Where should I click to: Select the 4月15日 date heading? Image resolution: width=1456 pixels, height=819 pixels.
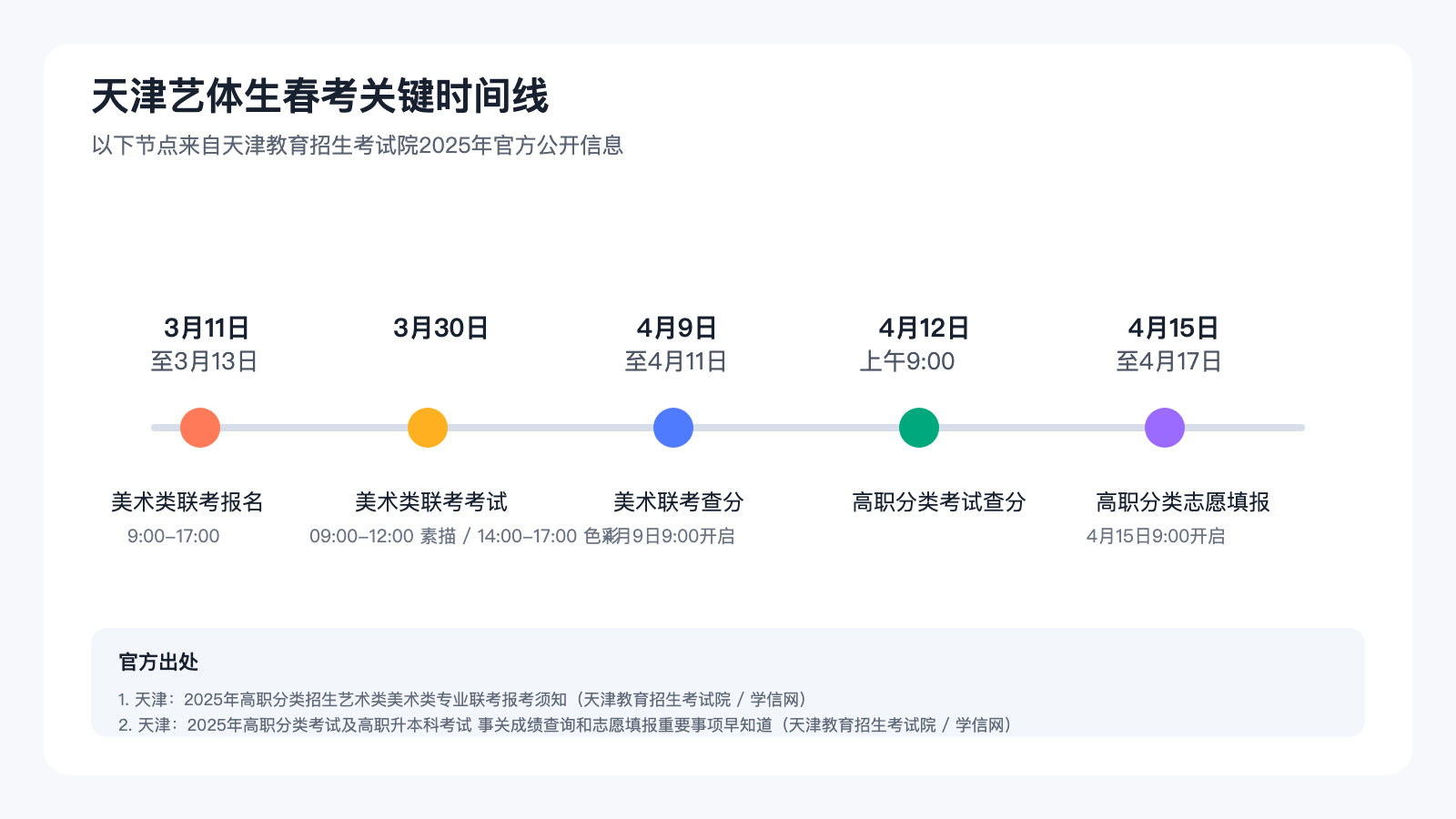[x=1173, y=328]
